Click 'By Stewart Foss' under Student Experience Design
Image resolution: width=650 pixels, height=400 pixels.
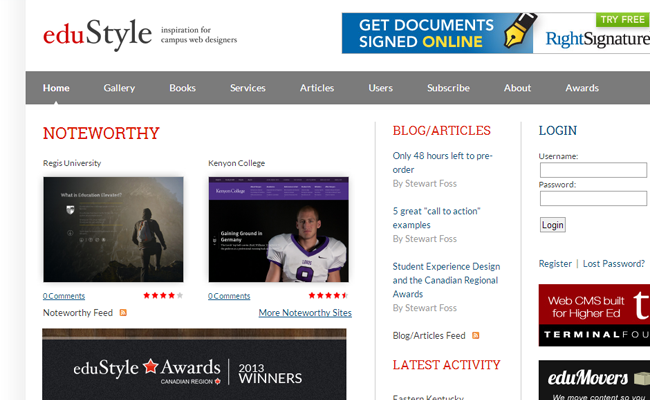tap(424, 308)
